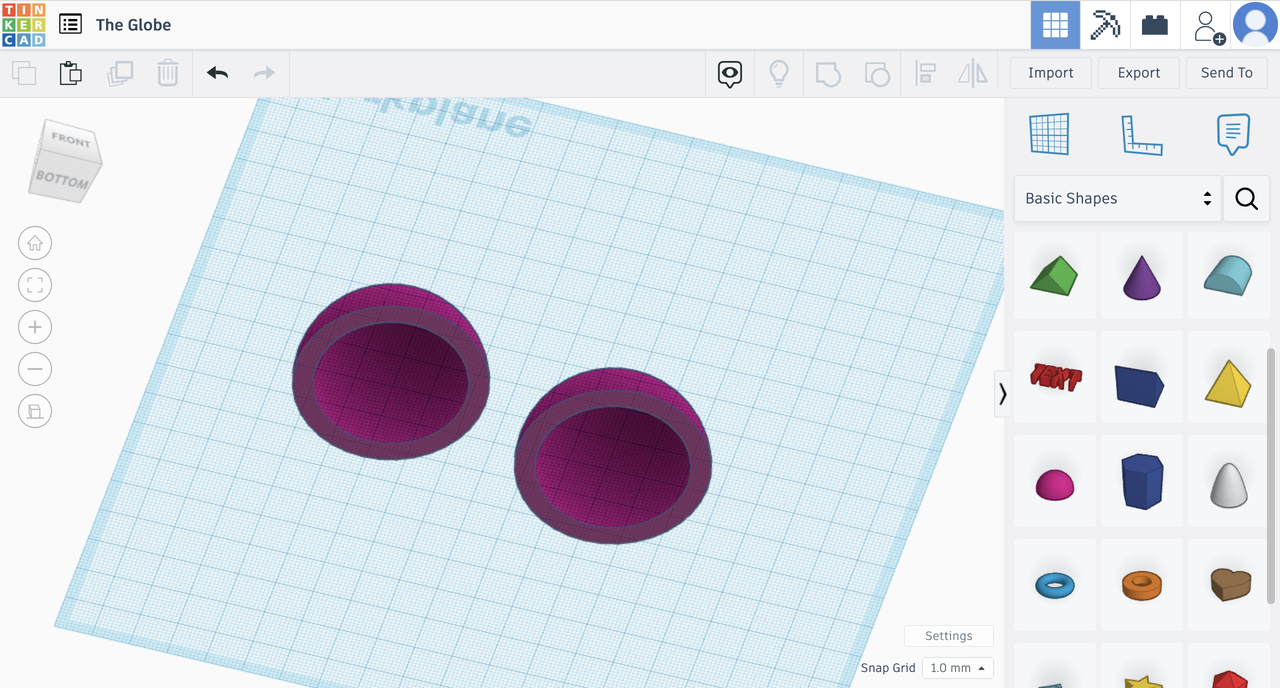The width and height of the screenshot is (1280, 688).
Task: Open the Snap Grid 1.0 mm dropdown
Action: 957,668
